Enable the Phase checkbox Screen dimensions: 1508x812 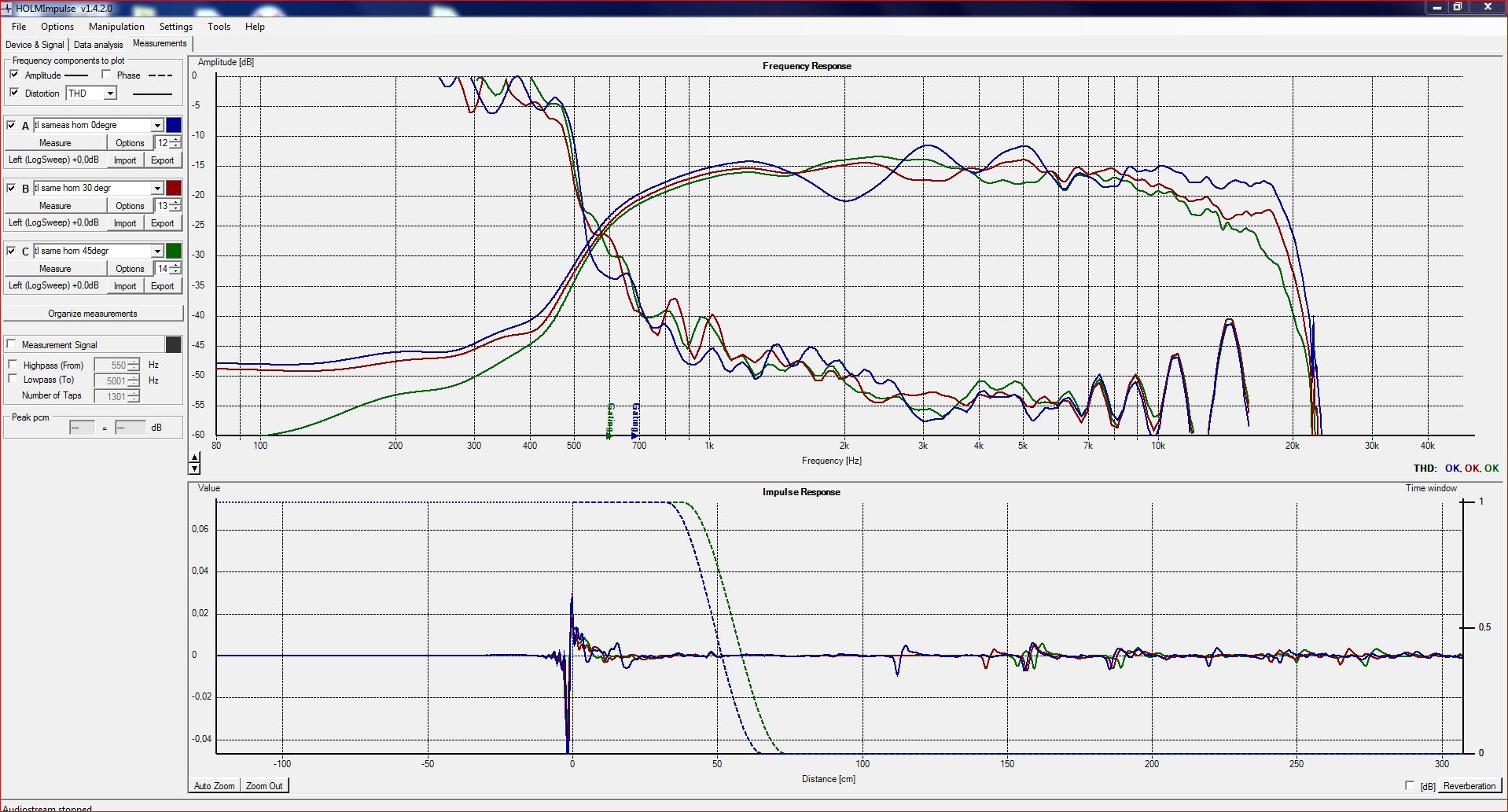[x=106, y=75]
